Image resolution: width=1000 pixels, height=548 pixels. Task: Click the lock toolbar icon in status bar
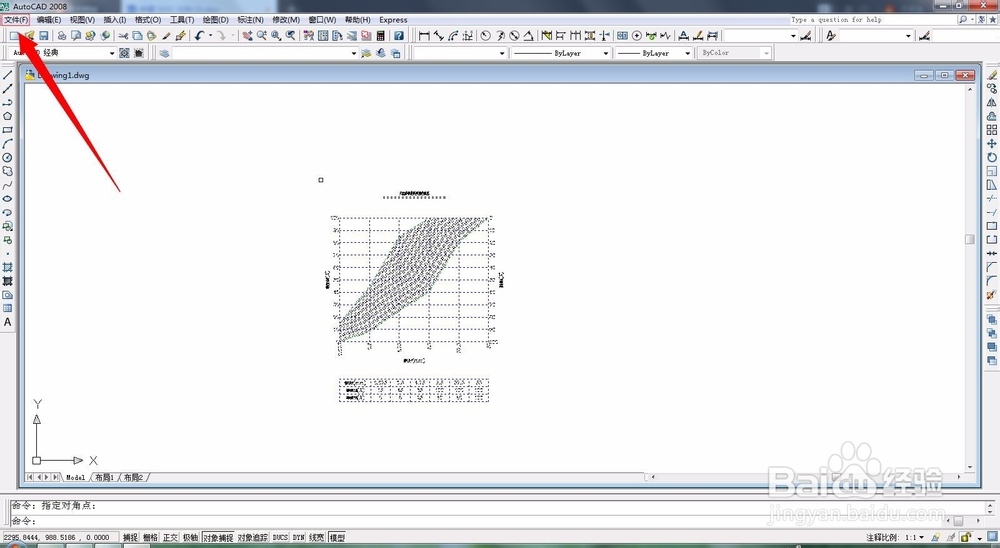pos(966,538)
